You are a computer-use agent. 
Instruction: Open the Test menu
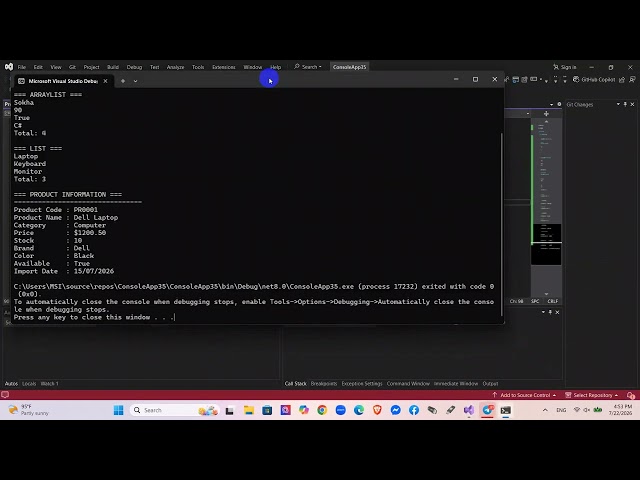(154, 67)
